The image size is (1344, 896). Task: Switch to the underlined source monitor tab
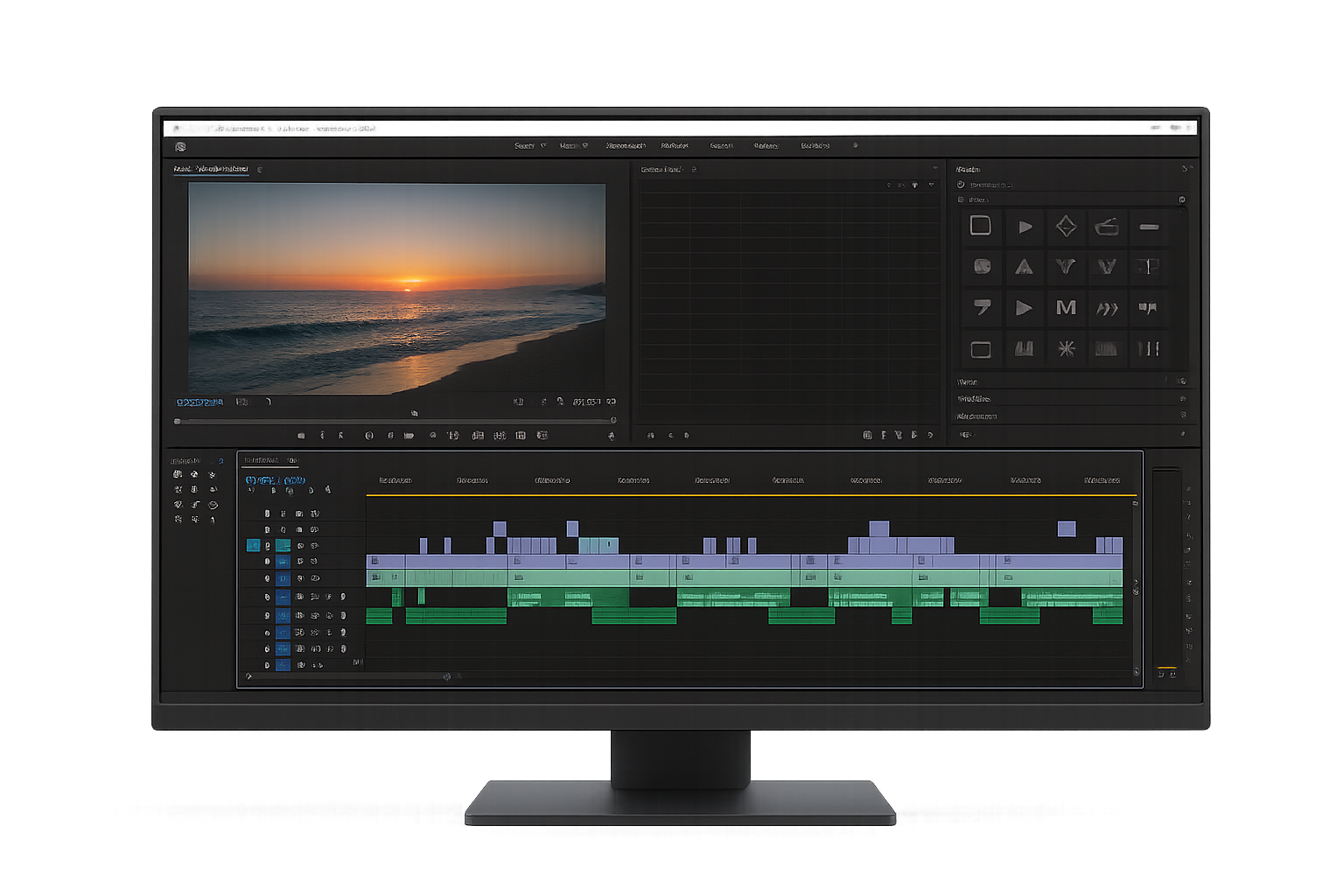pyautogui.click(x=211, y=169)
